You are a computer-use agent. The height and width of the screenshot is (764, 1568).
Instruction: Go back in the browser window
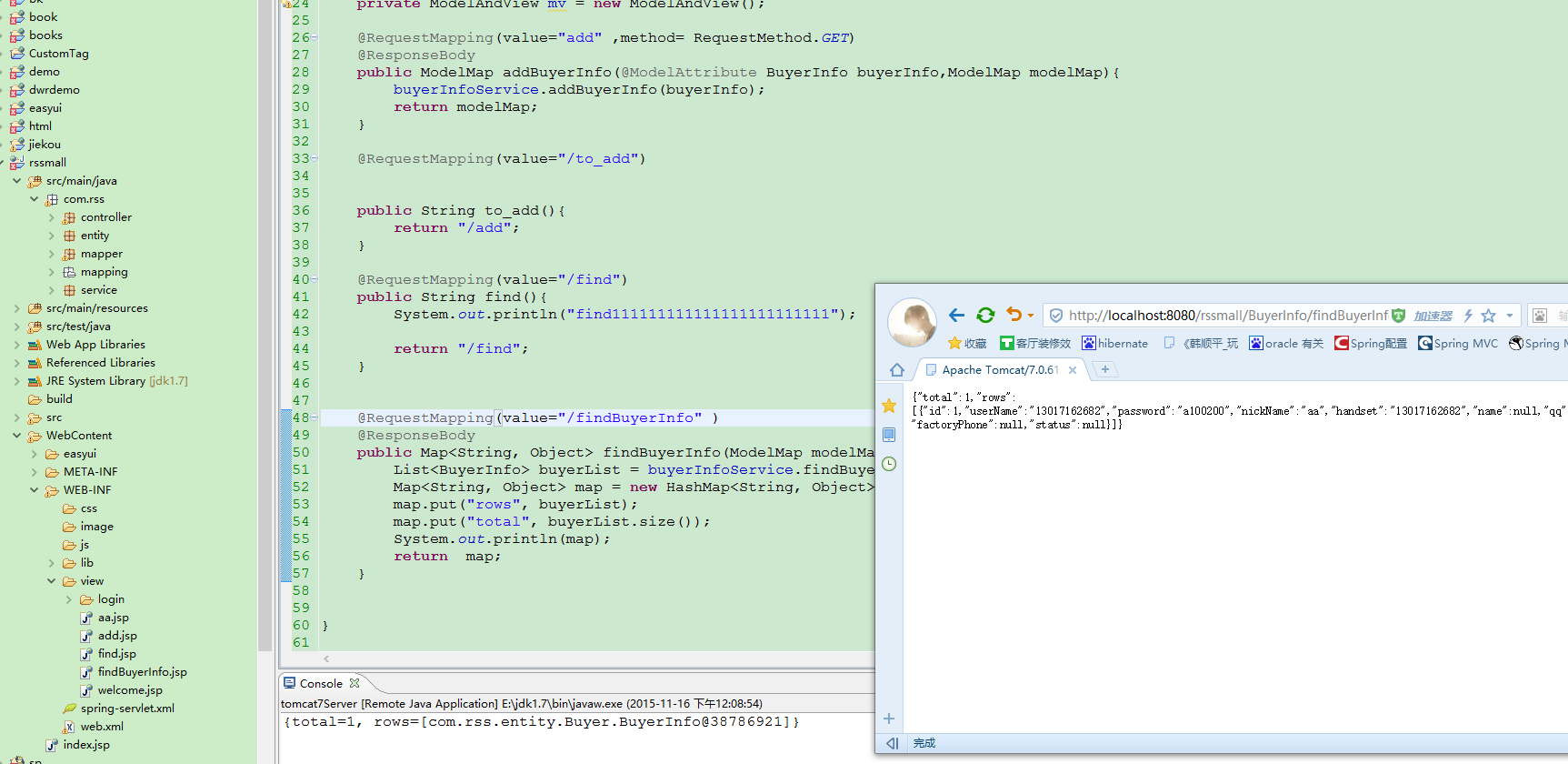click(956, 316)
